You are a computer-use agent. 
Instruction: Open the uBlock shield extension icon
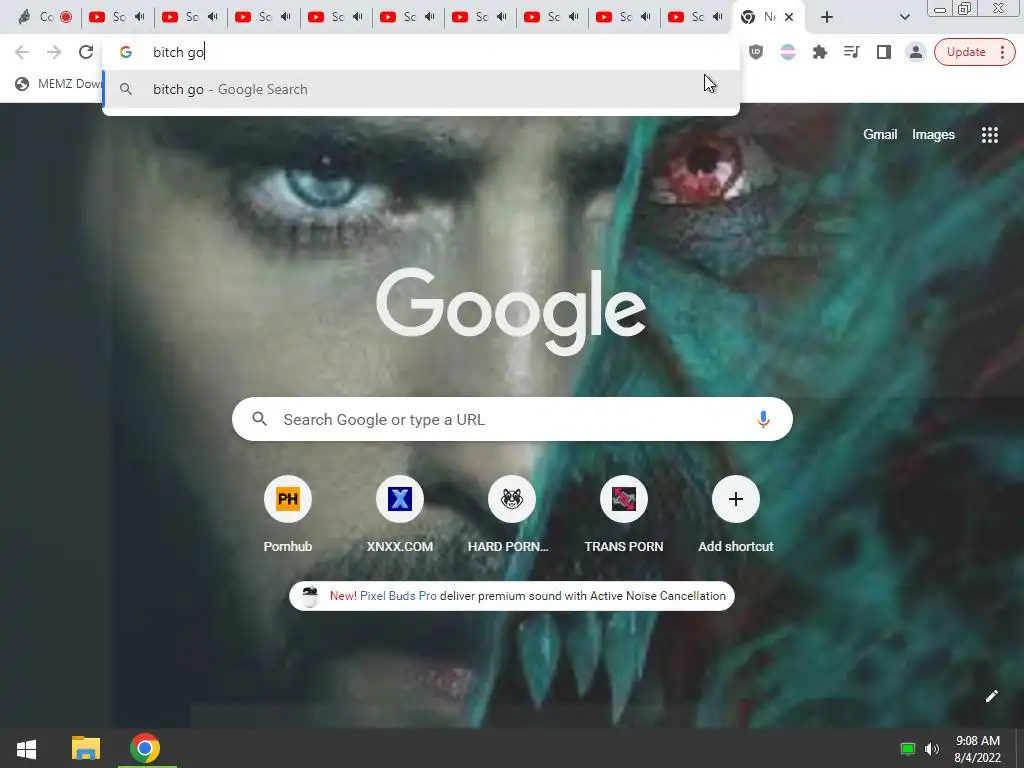click(756, 52)
